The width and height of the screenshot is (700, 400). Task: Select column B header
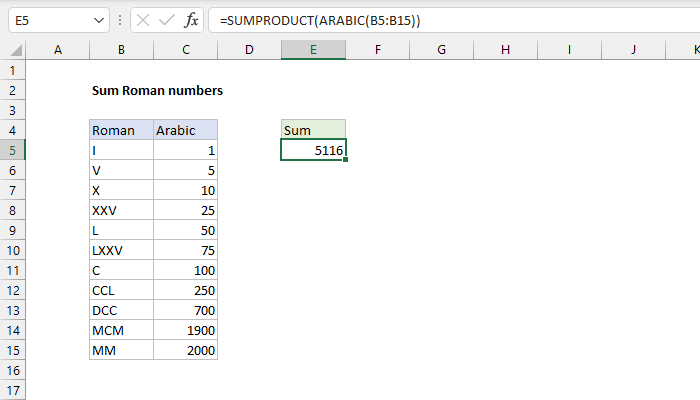coord(121,50)
